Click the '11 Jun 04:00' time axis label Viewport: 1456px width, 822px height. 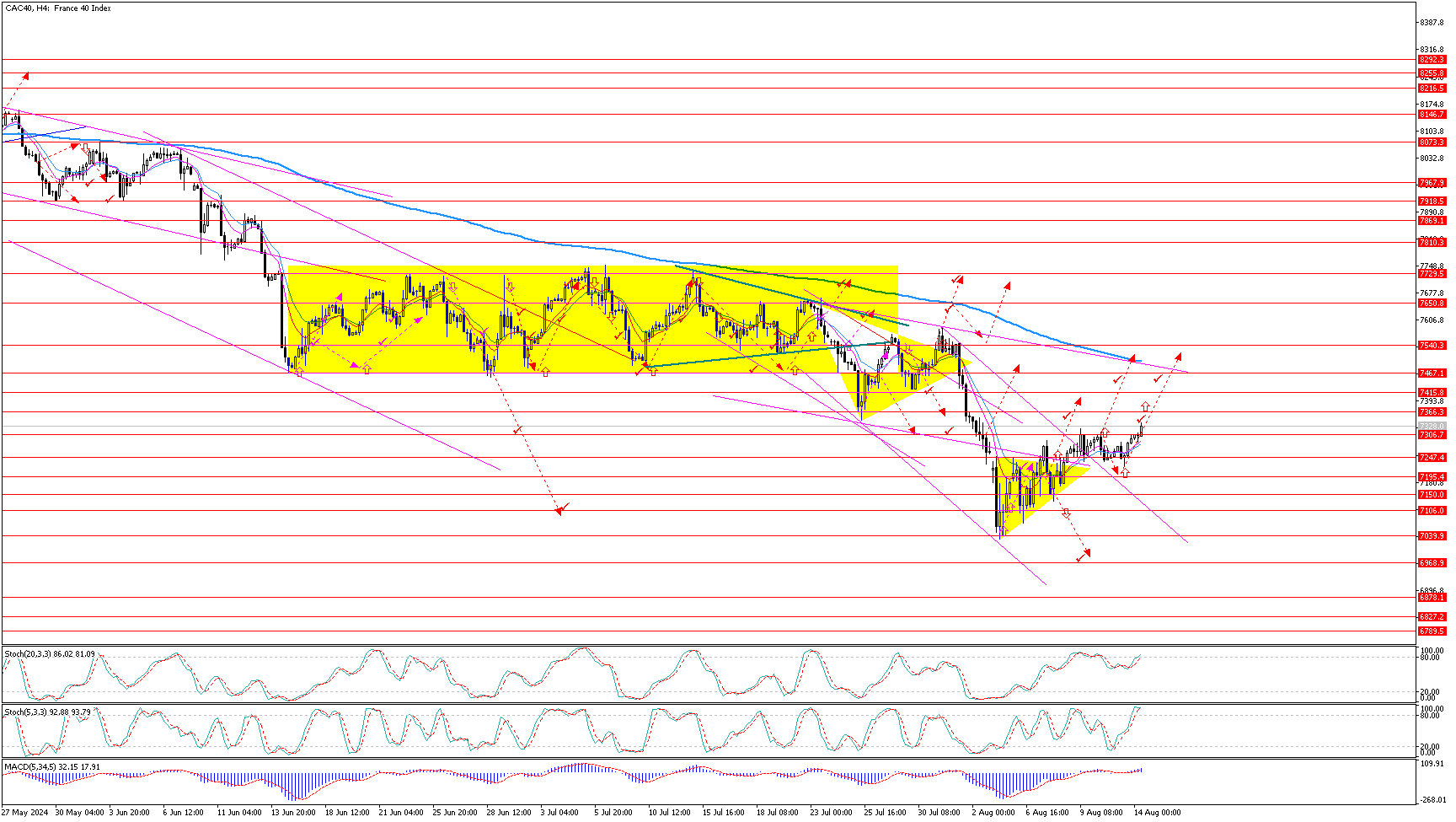coord(239,813)
